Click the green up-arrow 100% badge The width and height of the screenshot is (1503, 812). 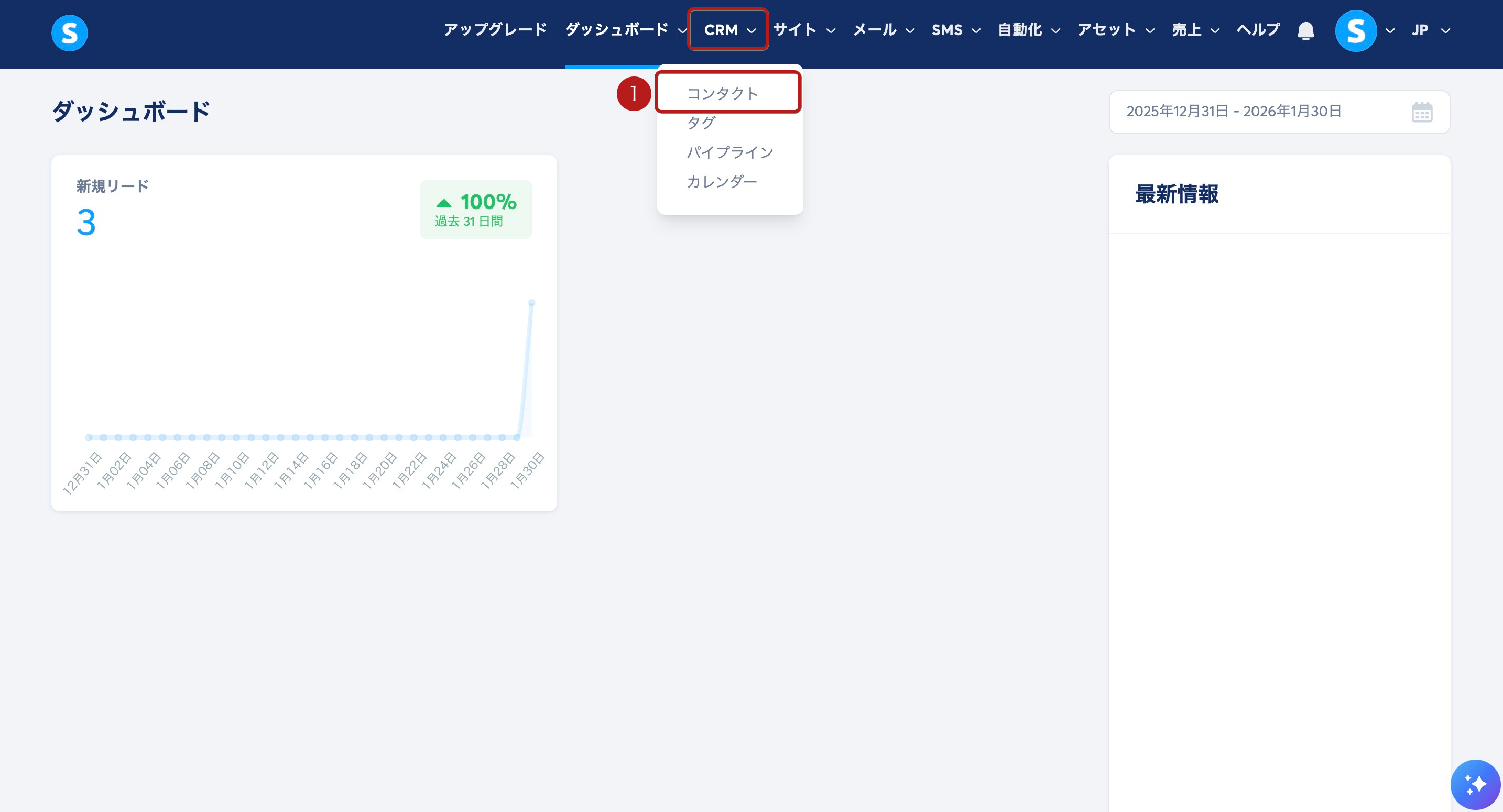475,210
